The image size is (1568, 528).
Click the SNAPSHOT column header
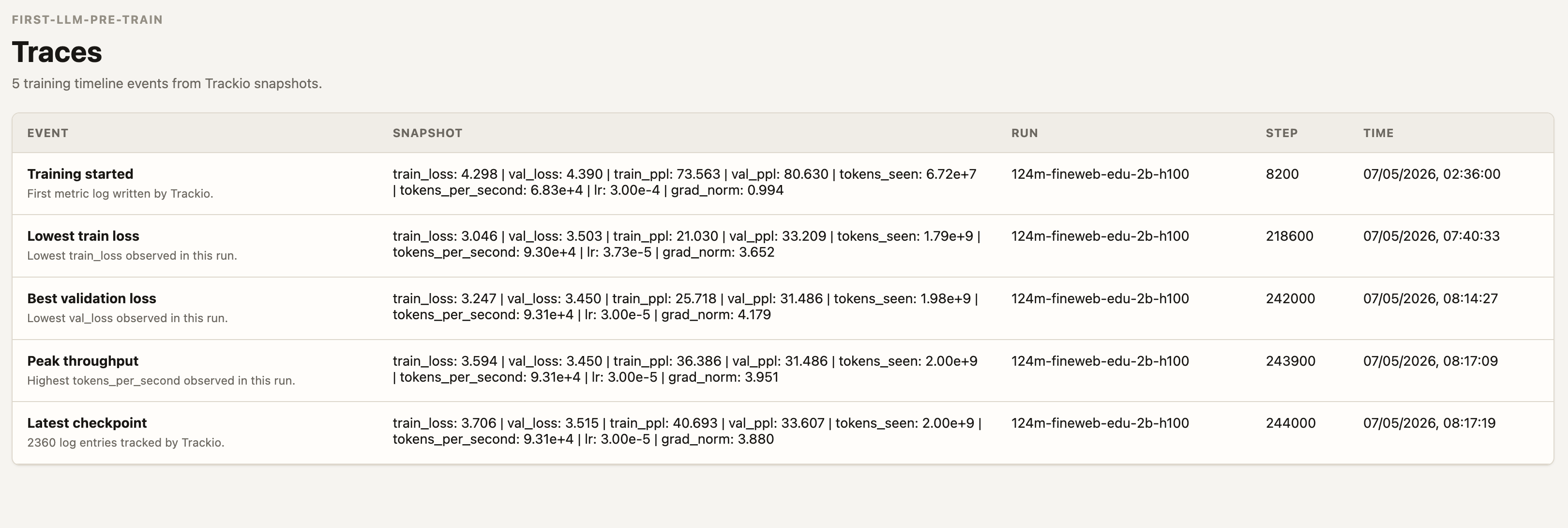[427, 133]
